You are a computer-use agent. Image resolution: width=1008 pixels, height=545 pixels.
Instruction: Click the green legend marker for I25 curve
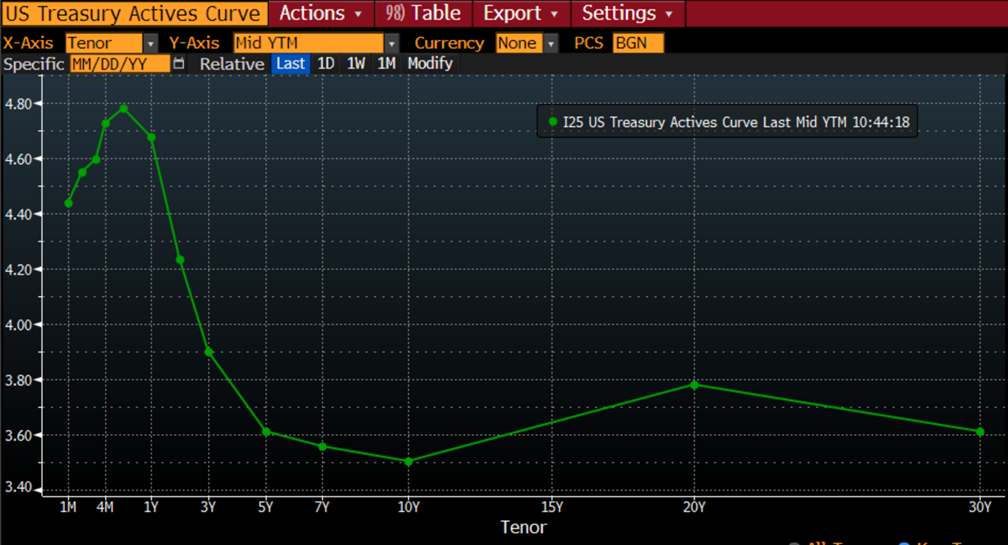[x=552, y=122]
